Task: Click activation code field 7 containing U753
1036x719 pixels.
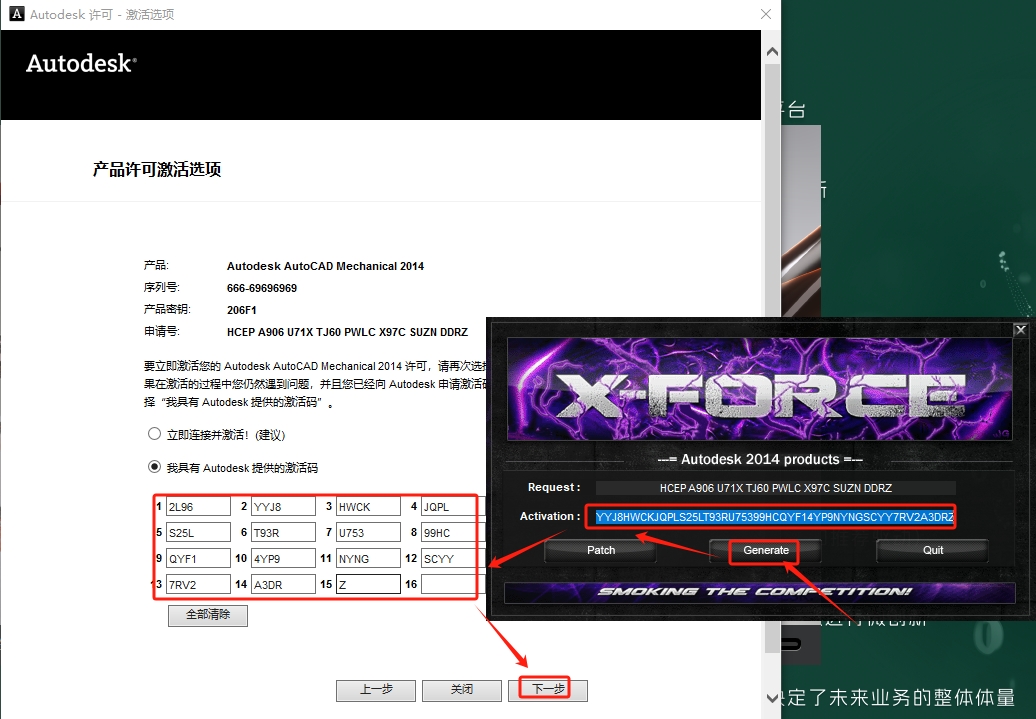Action: 368,532
